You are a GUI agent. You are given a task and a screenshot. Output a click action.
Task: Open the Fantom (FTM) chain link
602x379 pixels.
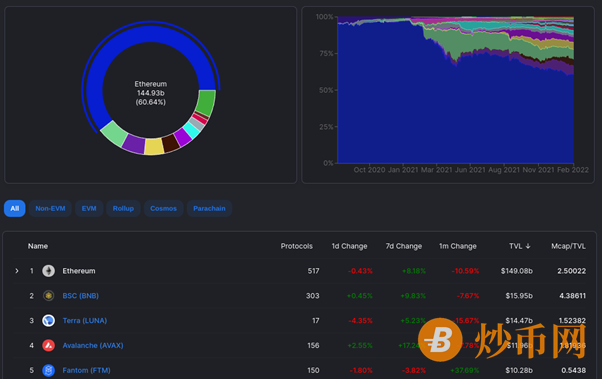click(x=86, y=370)
